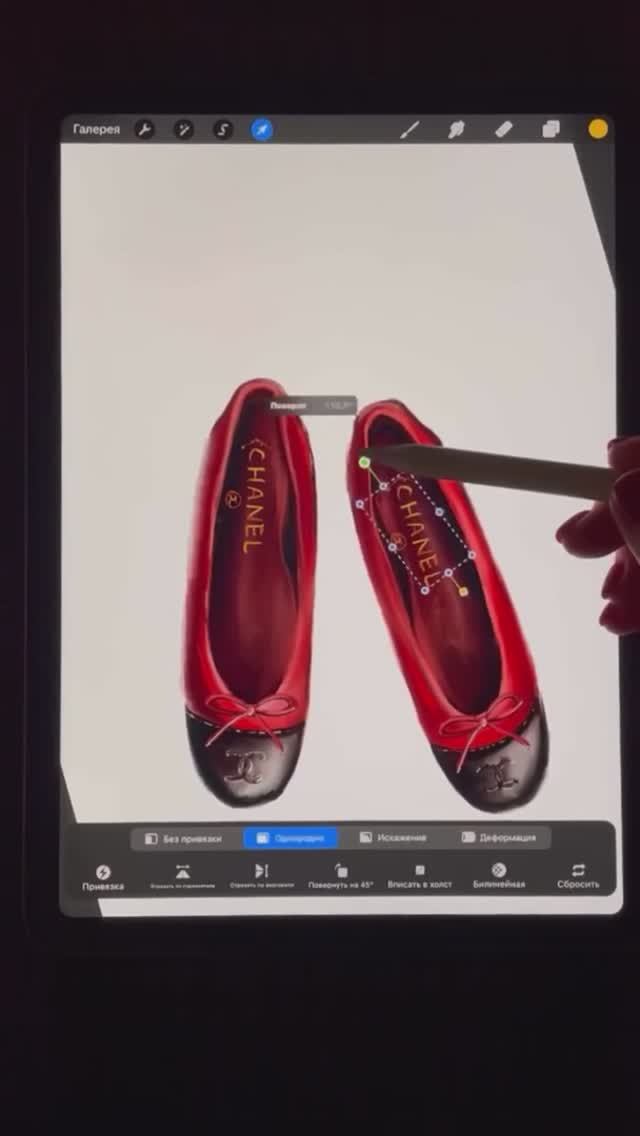Tap the green rotation handle

[x=365, y=462]
